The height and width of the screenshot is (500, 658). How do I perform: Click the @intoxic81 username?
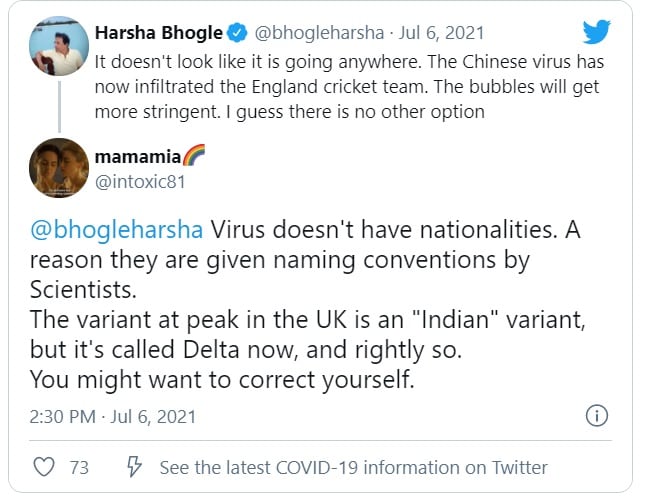[139, 181]
